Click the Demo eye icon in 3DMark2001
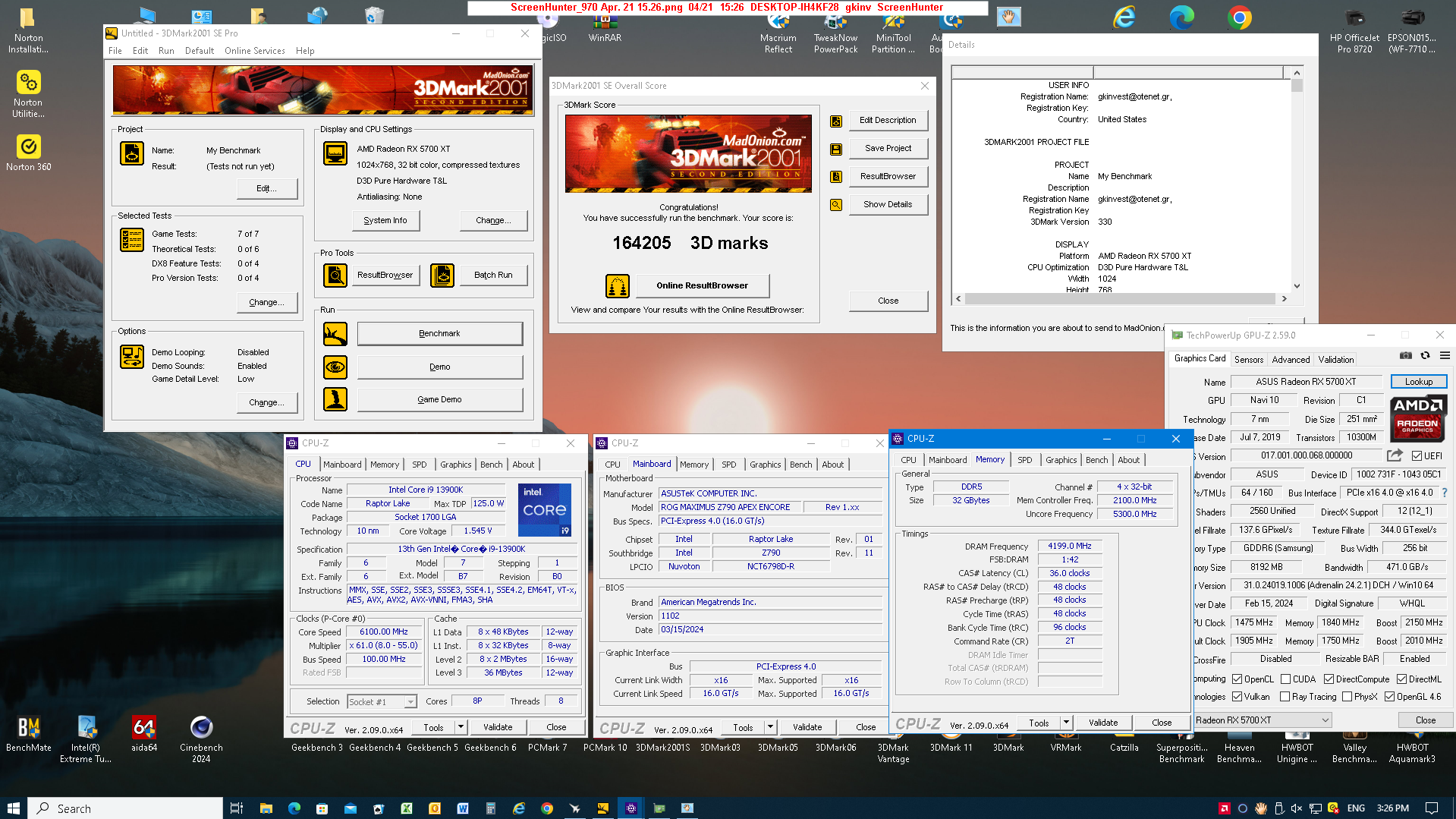 (335, 367)
